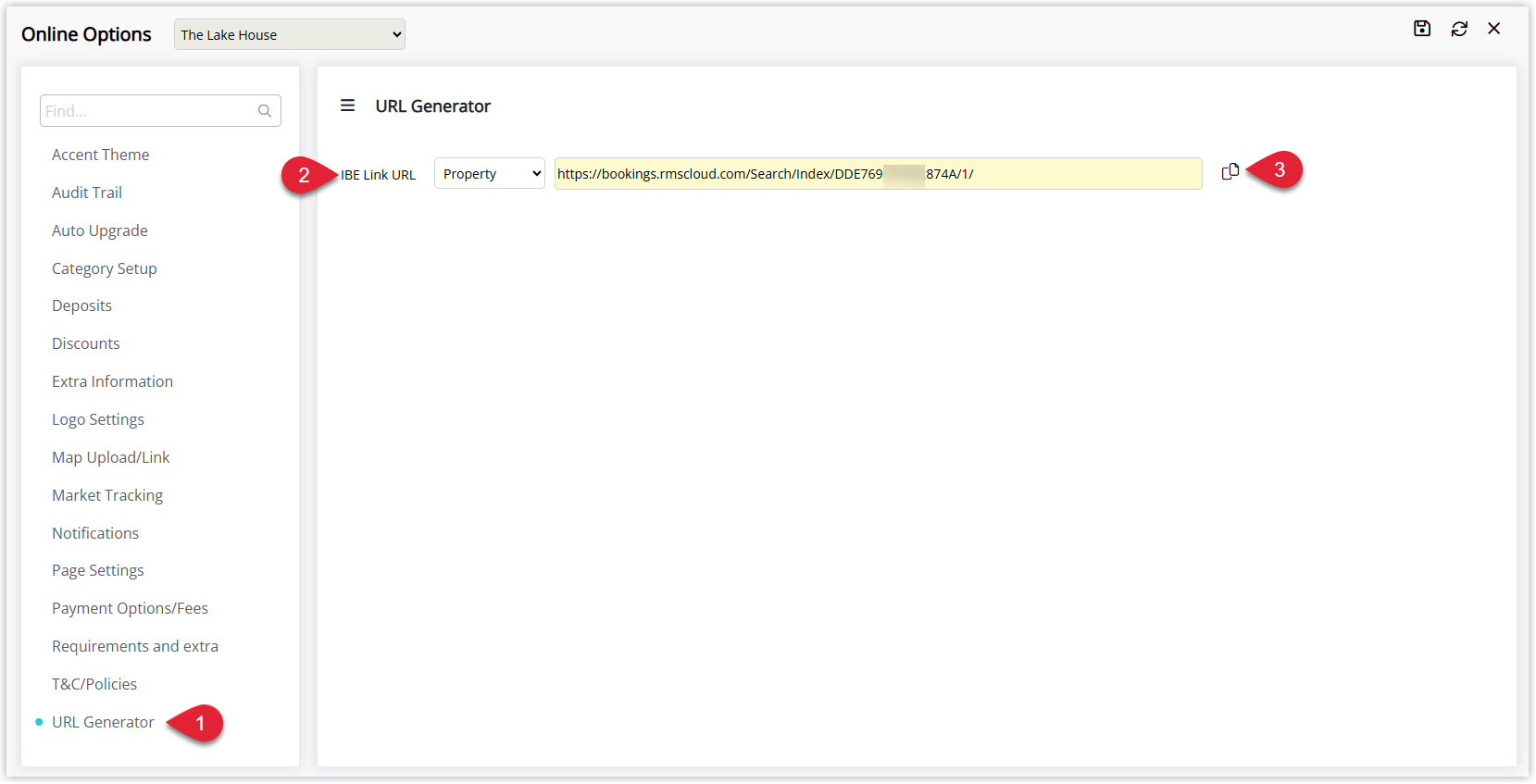Image resolution: width=1536 pixels, height=784 pixels.
Task: Go to Auto Upgrade options
Action: pos(100,230)
